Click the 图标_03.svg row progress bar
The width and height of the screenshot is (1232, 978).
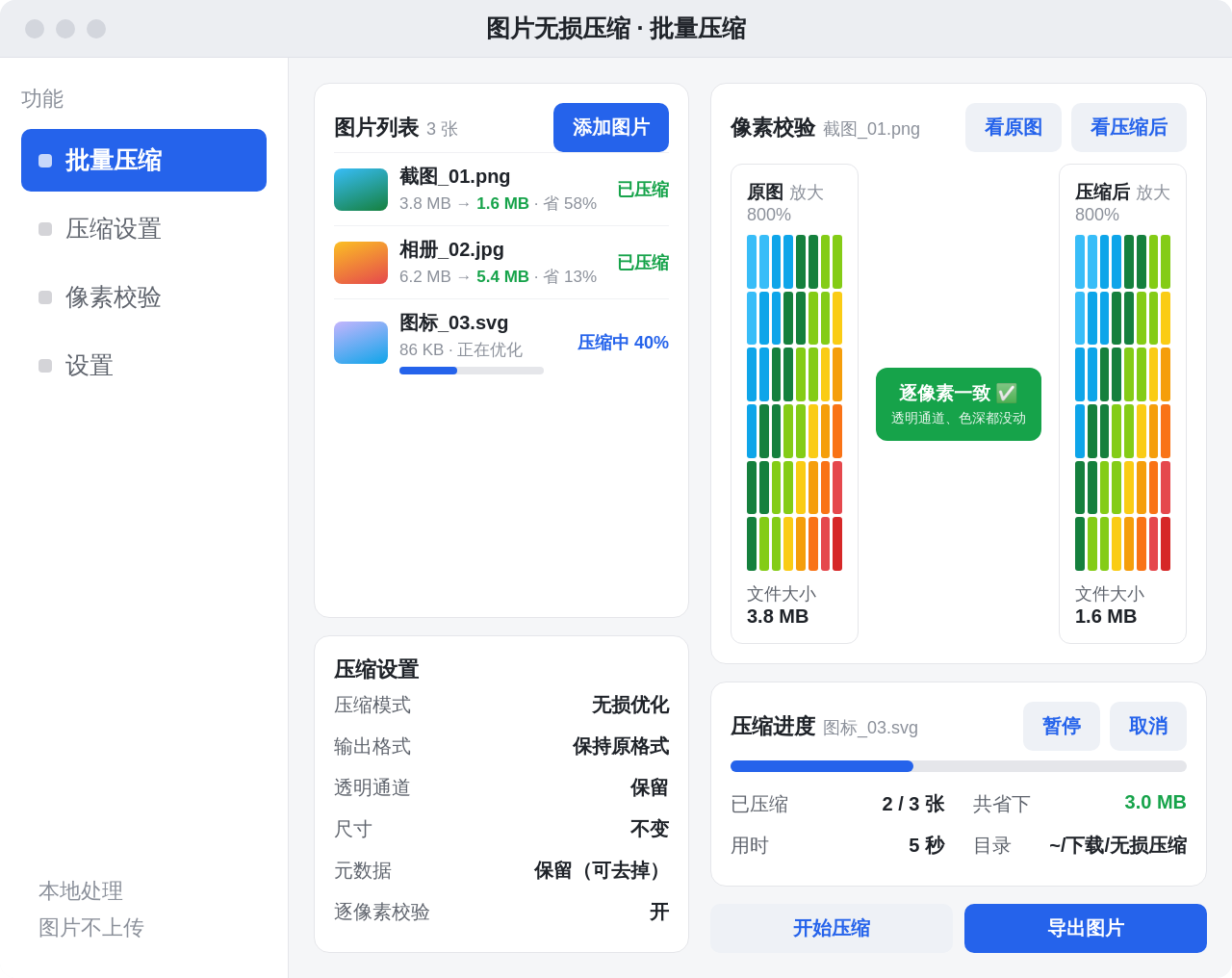coord(472,371)
